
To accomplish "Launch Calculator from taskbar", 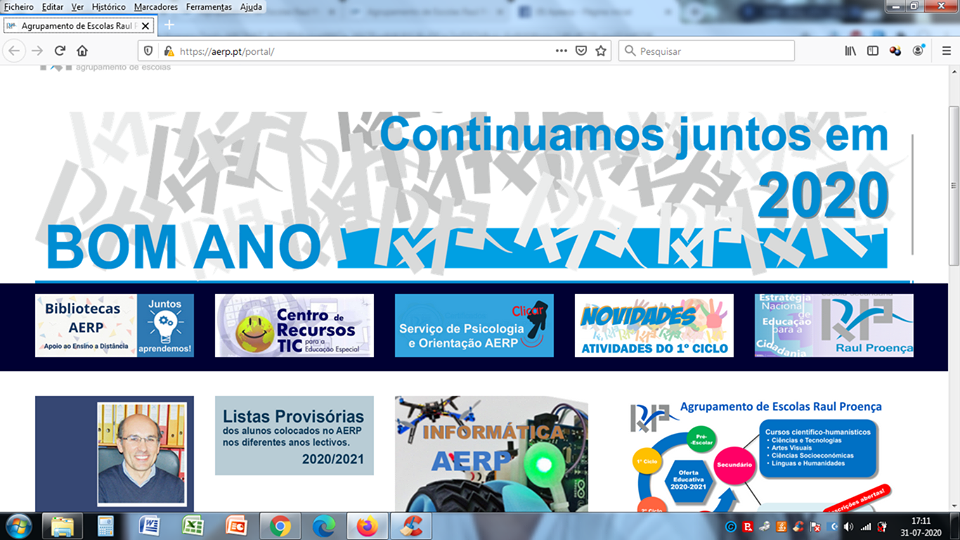I will tap(105, 527).
